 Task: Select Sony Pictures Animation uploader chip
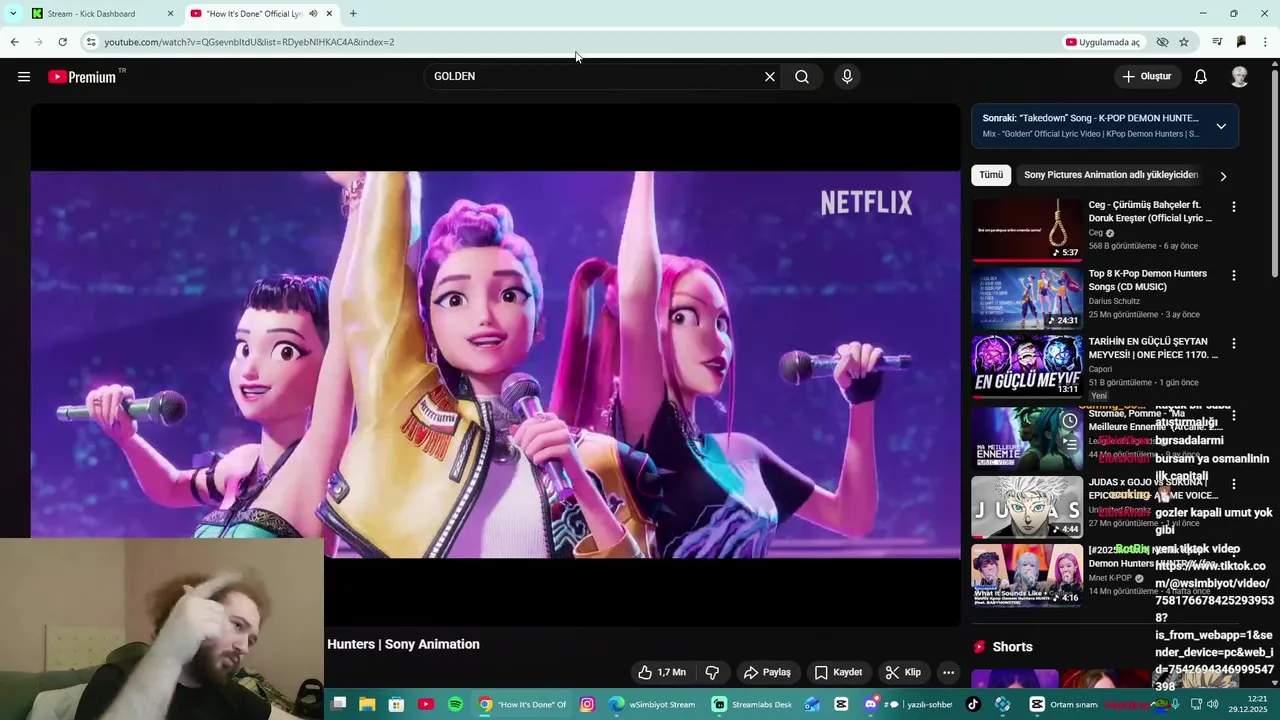(1110, 175)
